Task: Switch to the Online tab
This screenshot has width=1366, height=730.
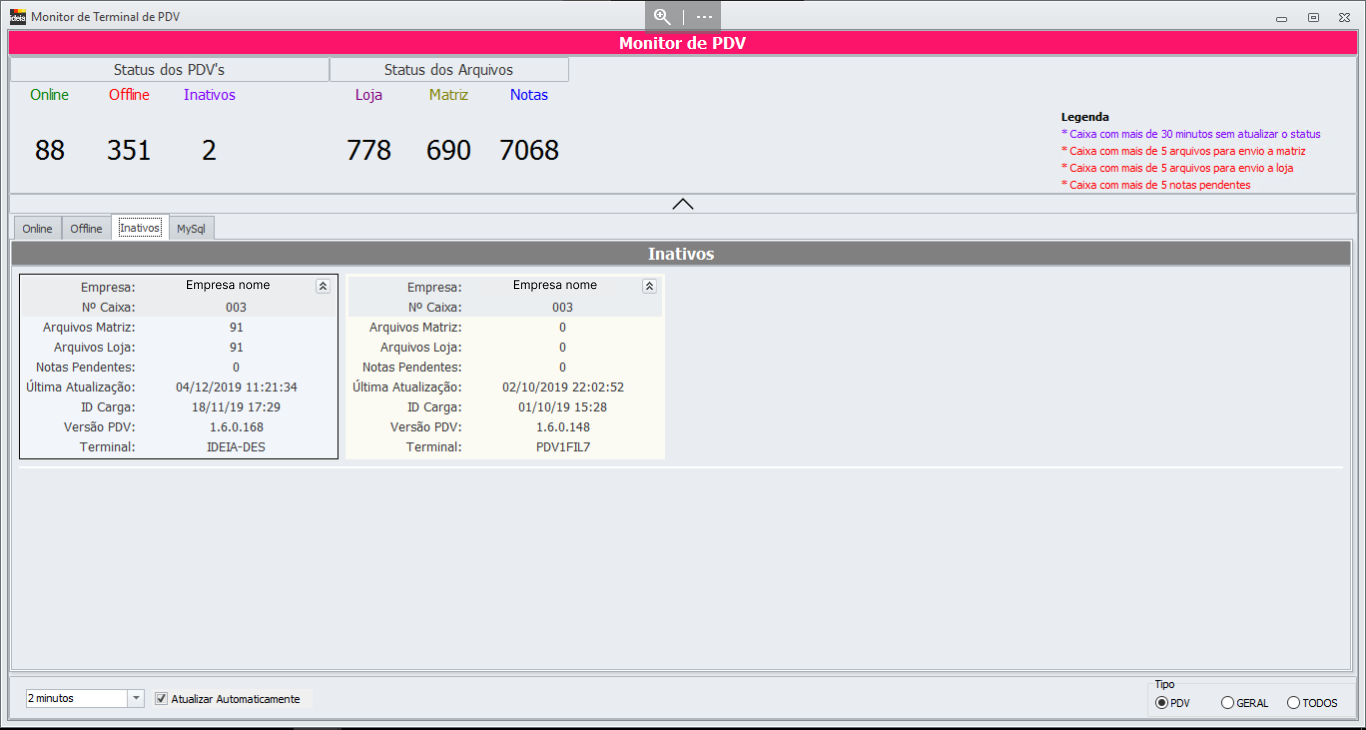Action: (37, 229)
